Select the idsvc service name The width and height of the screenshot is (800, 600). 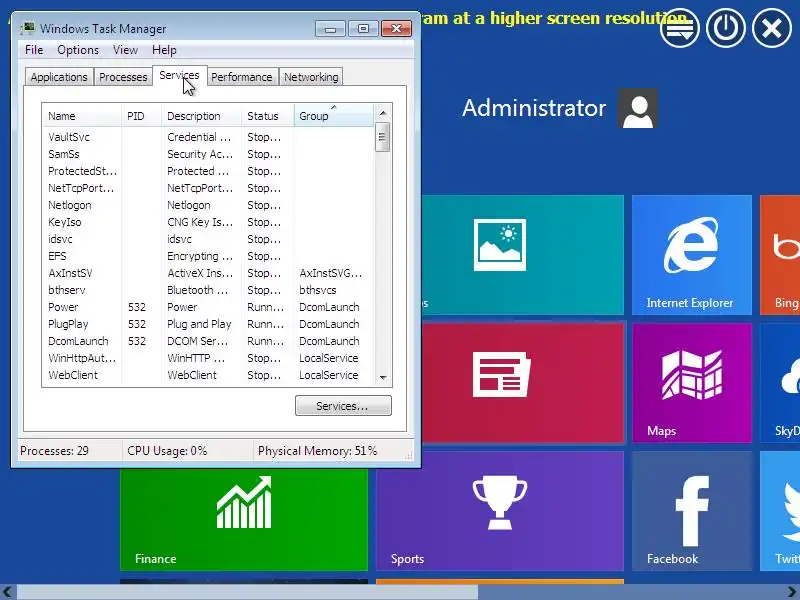60,239
